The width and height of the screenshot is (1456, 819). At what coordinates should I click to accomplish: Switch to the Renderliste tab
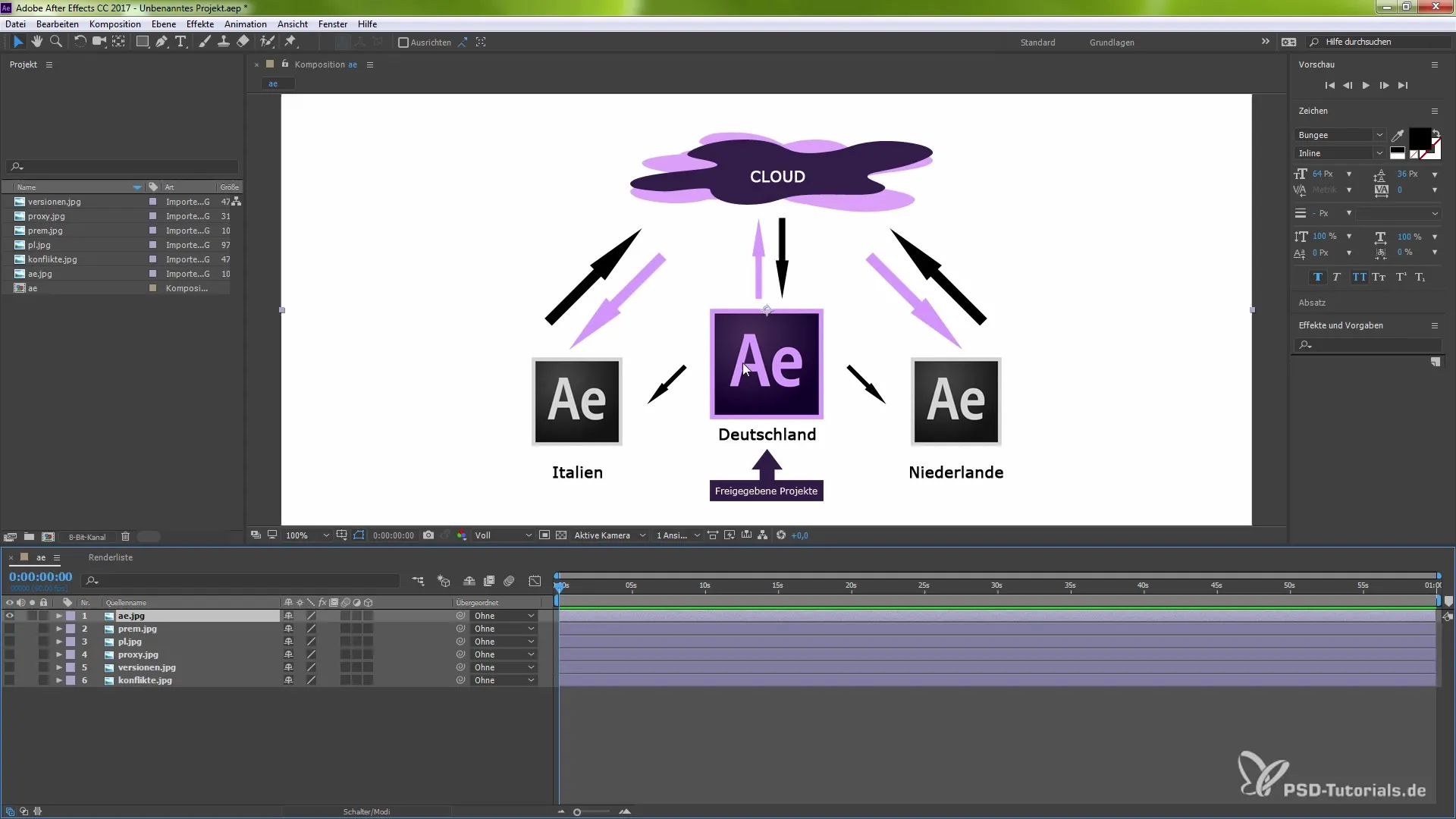point(111,557)
